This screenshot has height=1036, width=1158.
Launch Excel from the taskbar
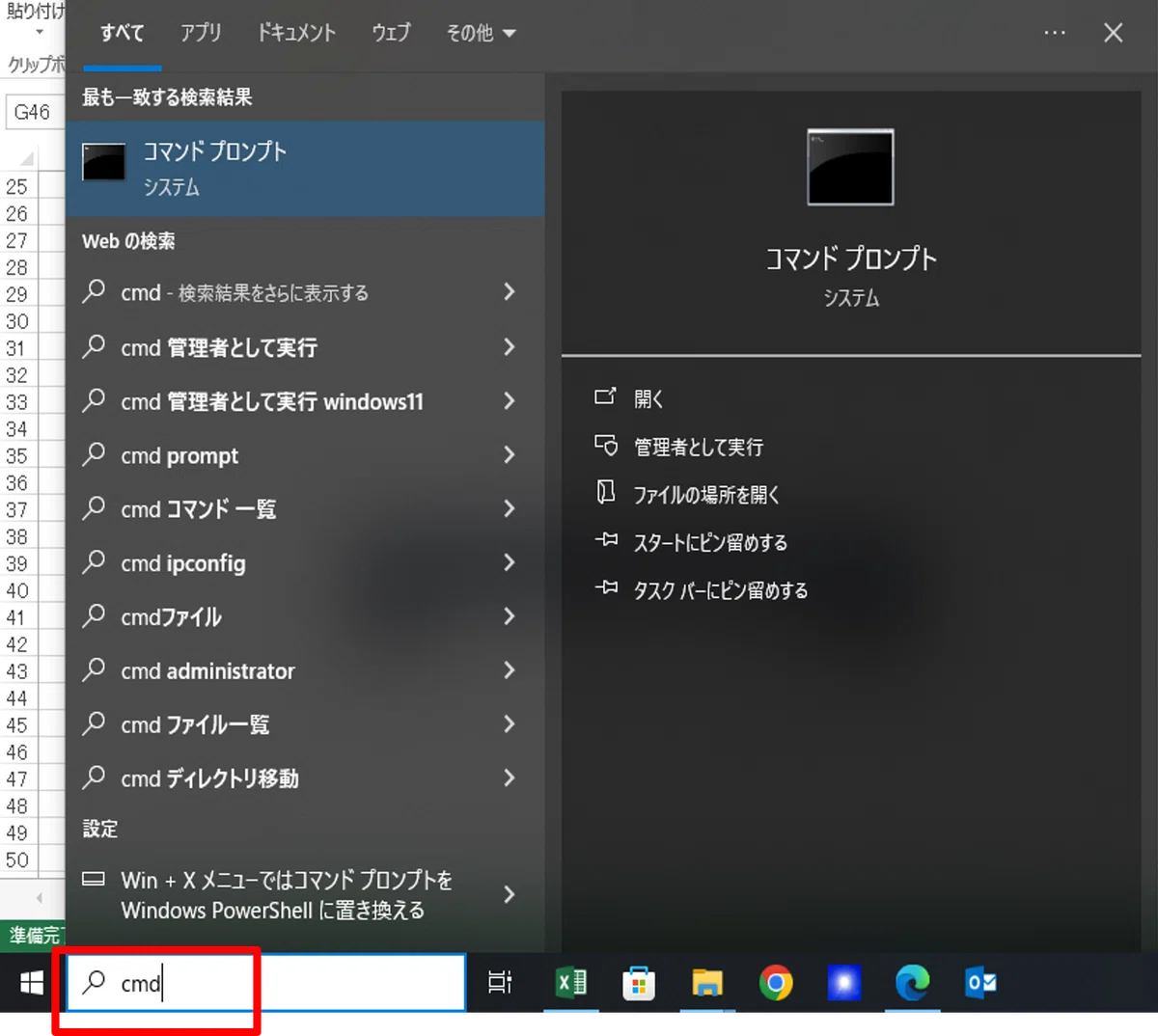tap(571, 983)
